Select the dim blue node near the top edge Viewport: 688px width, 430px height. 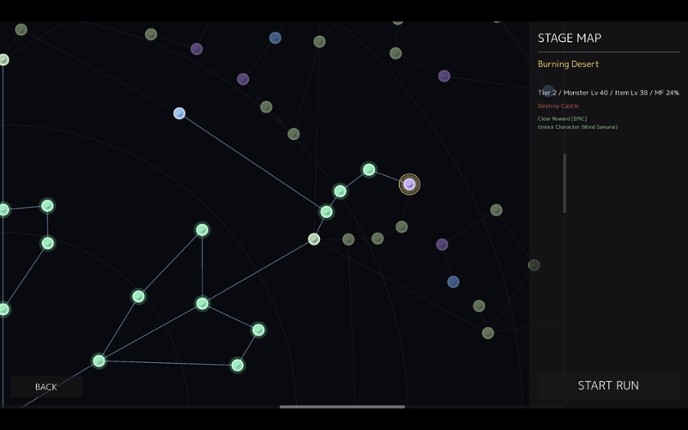[x=275, y=38]
